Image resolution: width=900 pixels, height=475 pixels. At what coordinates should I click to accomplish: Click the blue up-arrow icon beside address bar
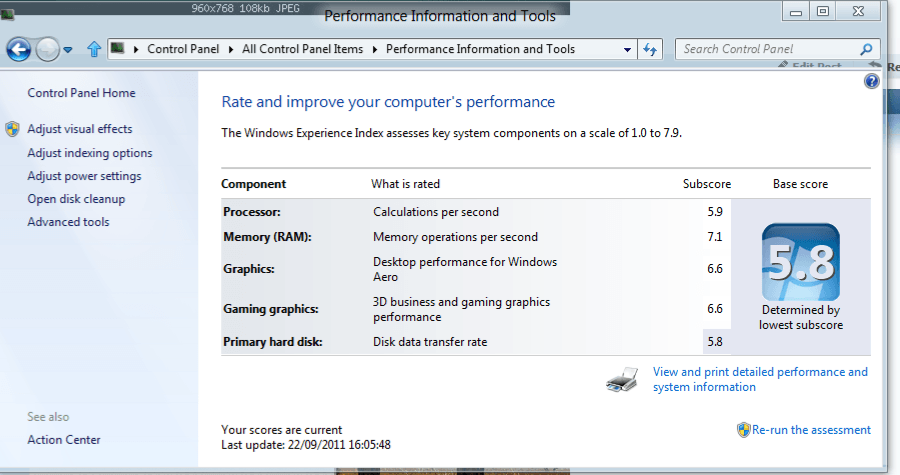94,49
